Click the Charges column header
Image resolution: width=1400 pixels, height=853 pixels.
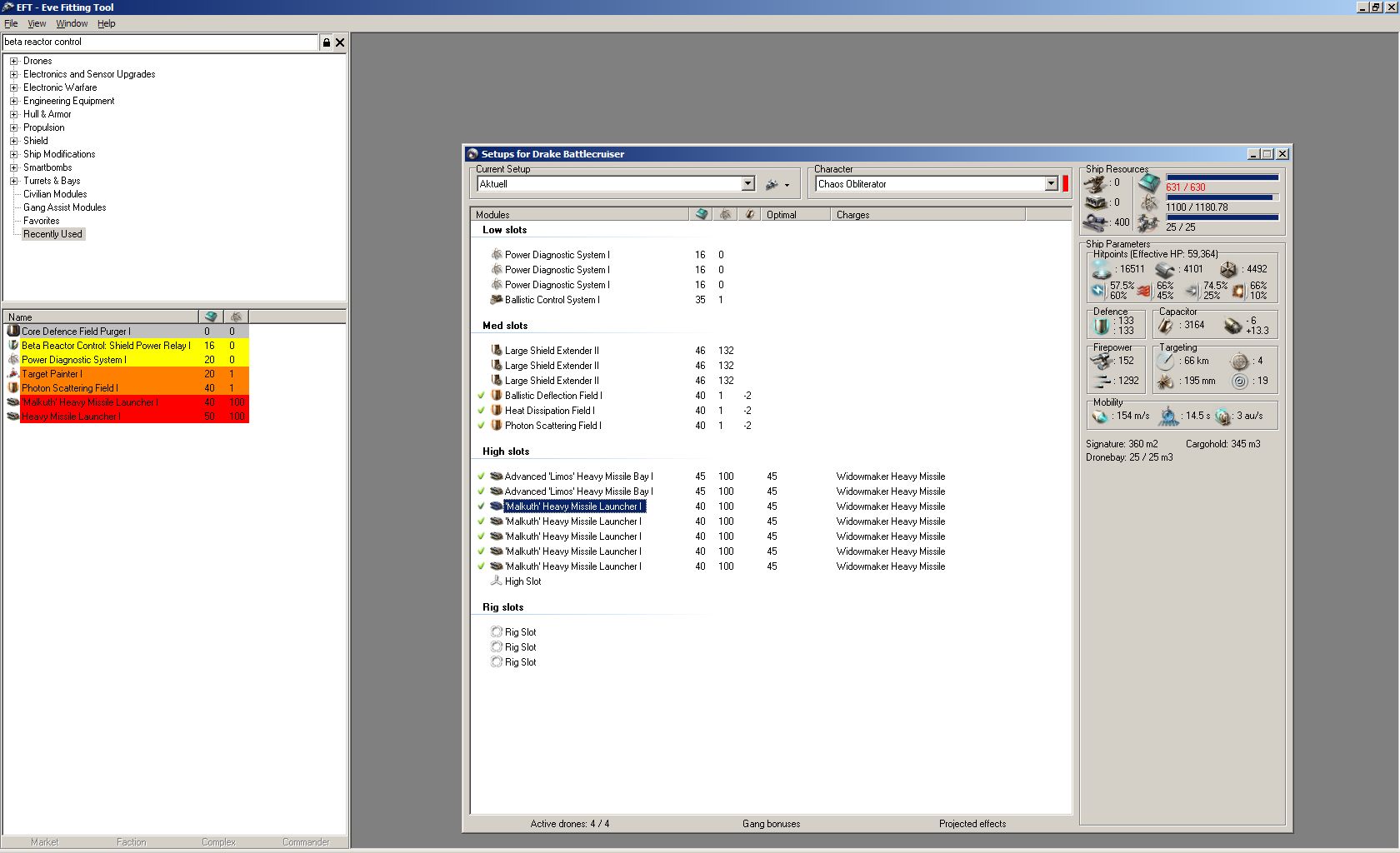click(928, 214)
